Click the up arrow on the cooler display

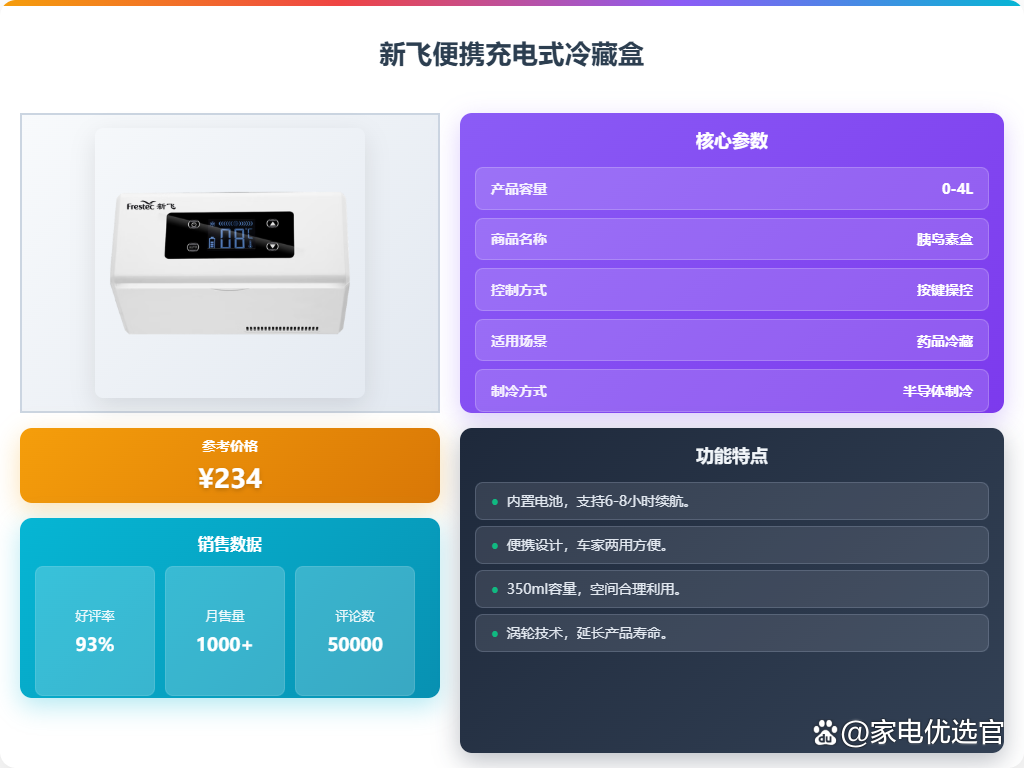[272, 223]
